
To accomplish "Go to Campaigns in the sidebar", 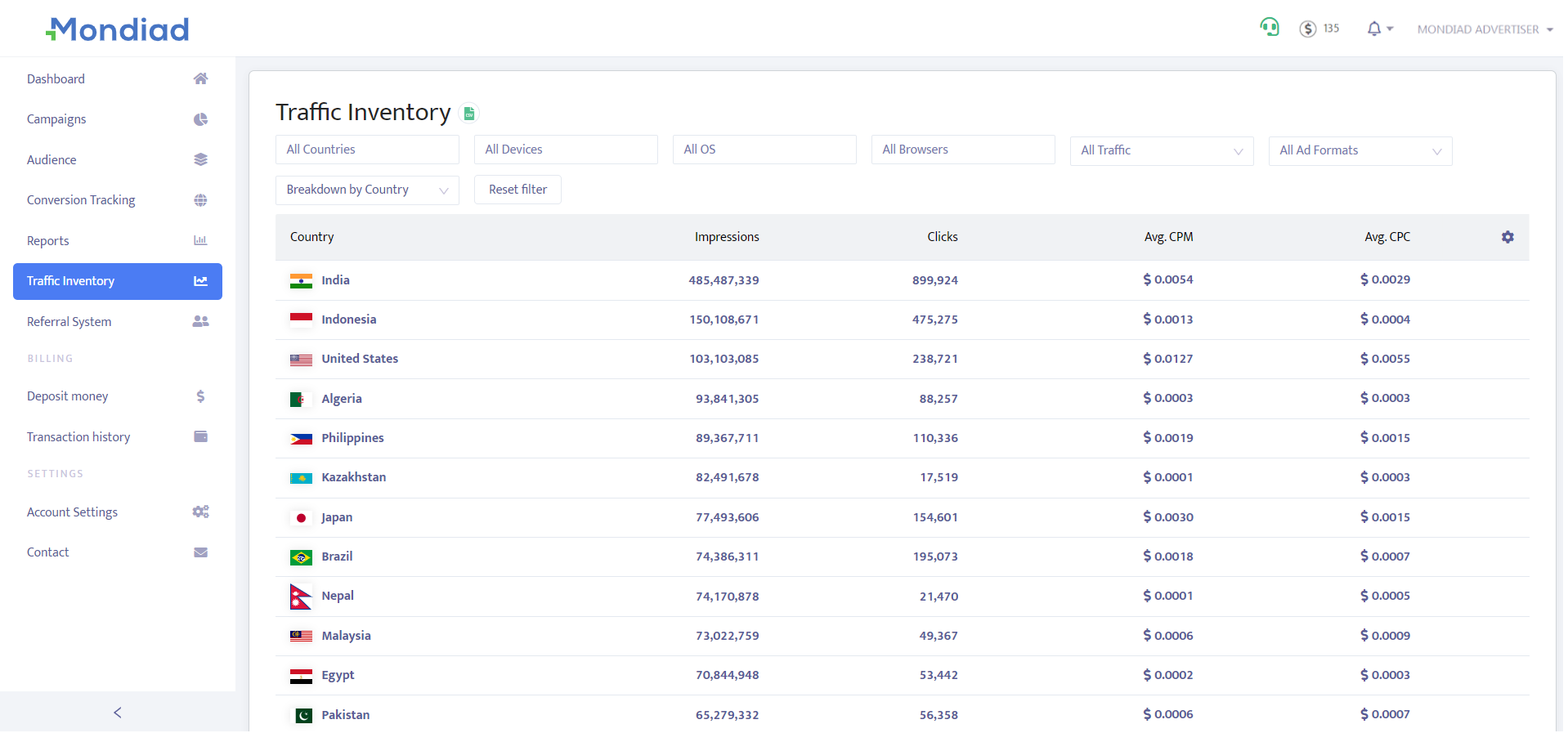I will 56,119.
